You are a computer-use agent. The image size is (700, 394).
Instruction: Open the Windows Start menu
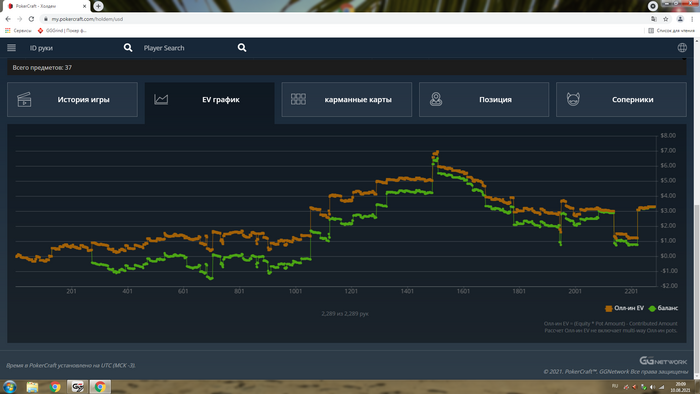pos(9,386)
